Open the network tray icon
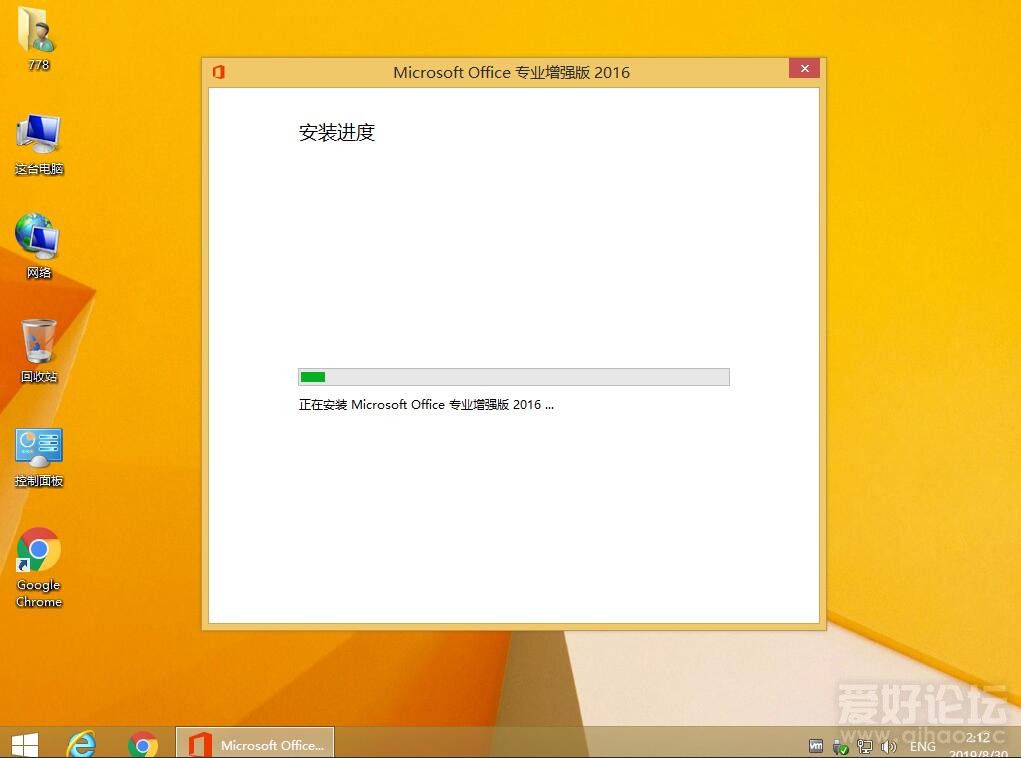 tap(865, 746)
